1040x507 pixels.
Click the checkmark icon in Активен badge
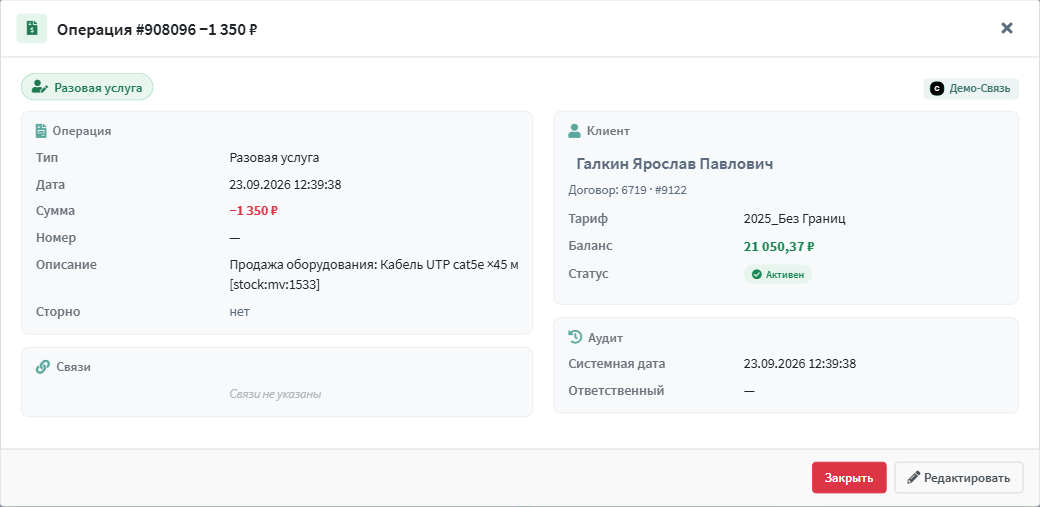click(x=756, y=274)
